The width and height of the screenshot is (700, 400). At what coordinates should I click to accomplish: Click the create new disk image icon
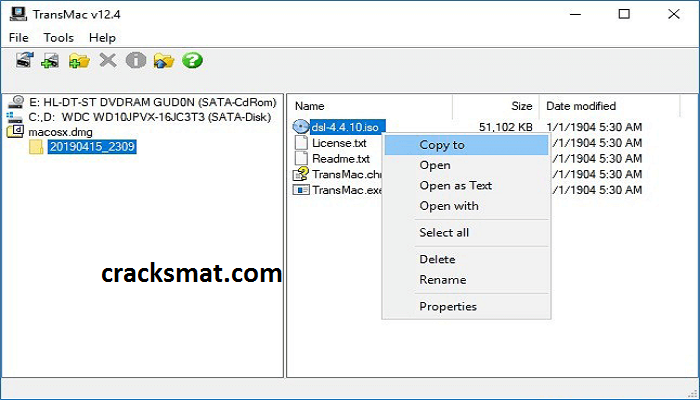point(50,60)
